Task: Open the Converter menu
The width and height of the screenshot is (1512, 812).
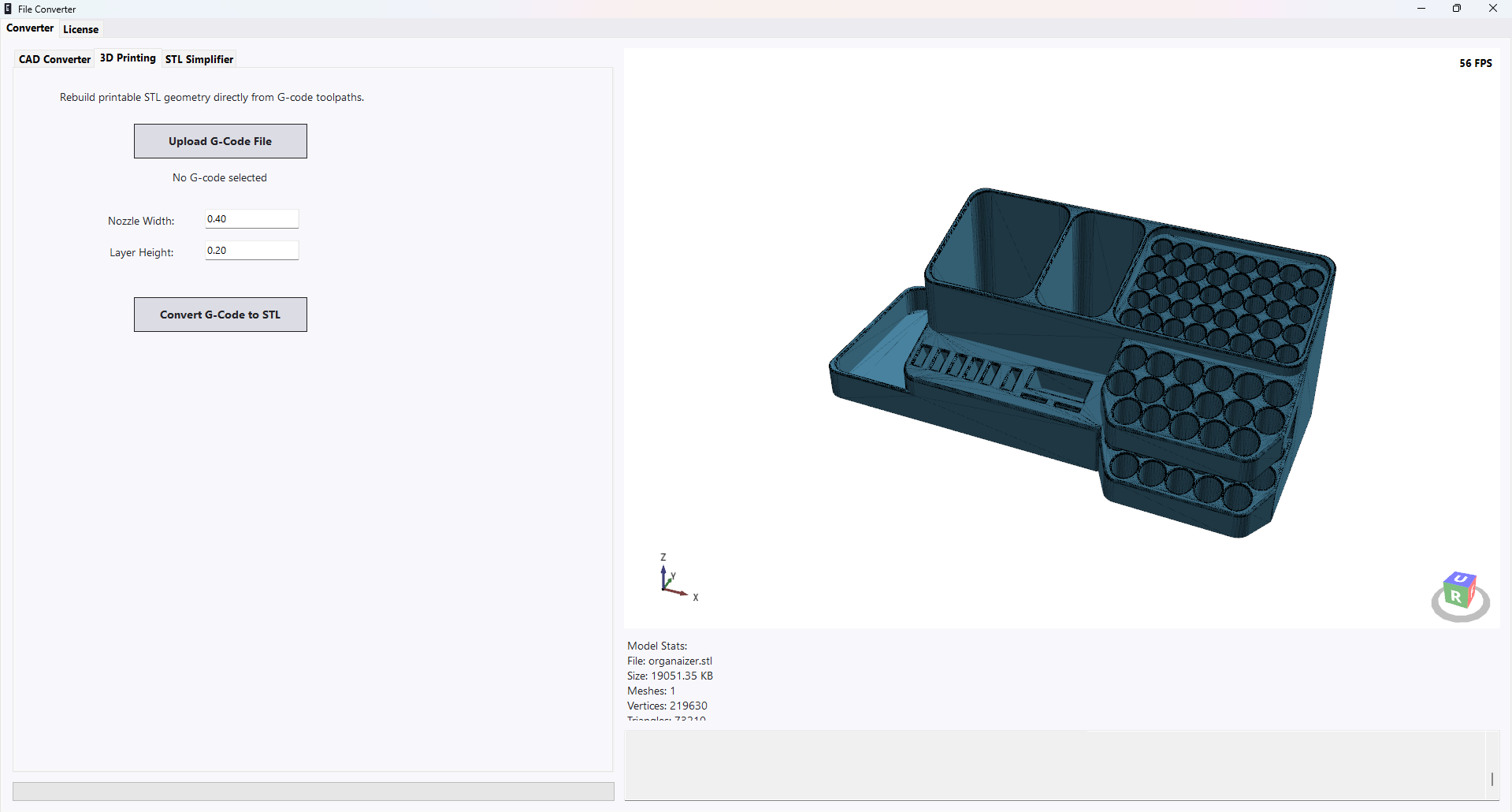Action: [x=30, y=28]
